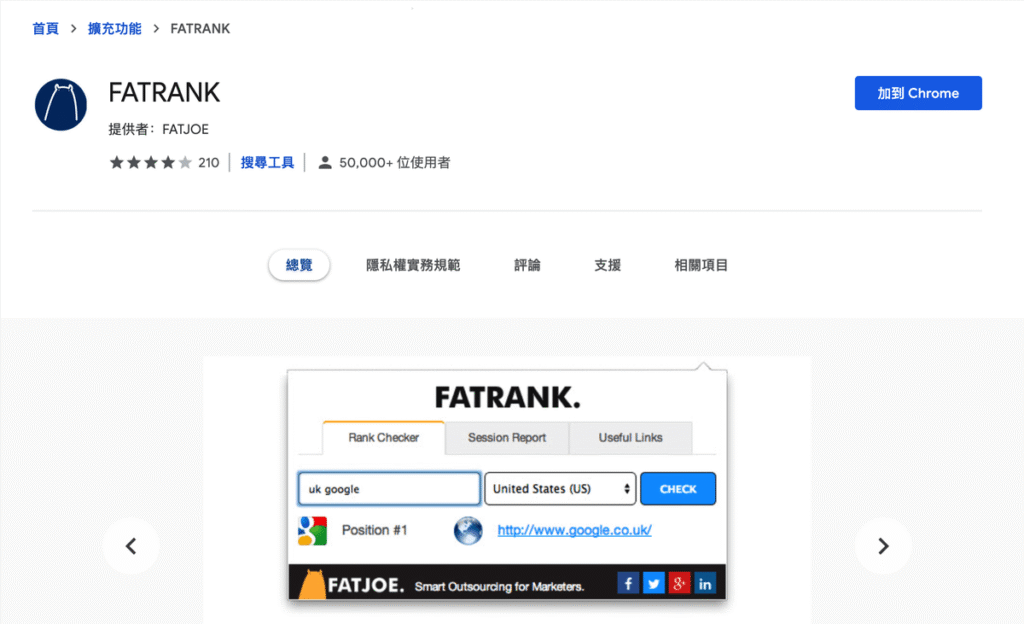The height and width of the screenshot is (624, 1024).
Task: Click the Google+ icon in FATJOE banner
Action: tap(679, 583)
